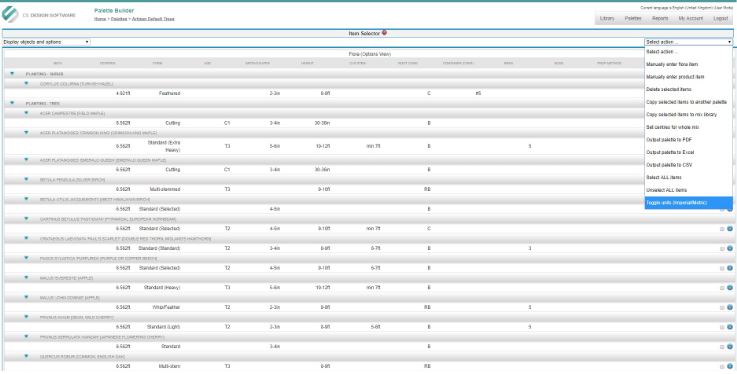The image size is (737, 374).
Task: Collapse the Planting - Trees group
Action: pyautogui.click(x=12, y=103)
